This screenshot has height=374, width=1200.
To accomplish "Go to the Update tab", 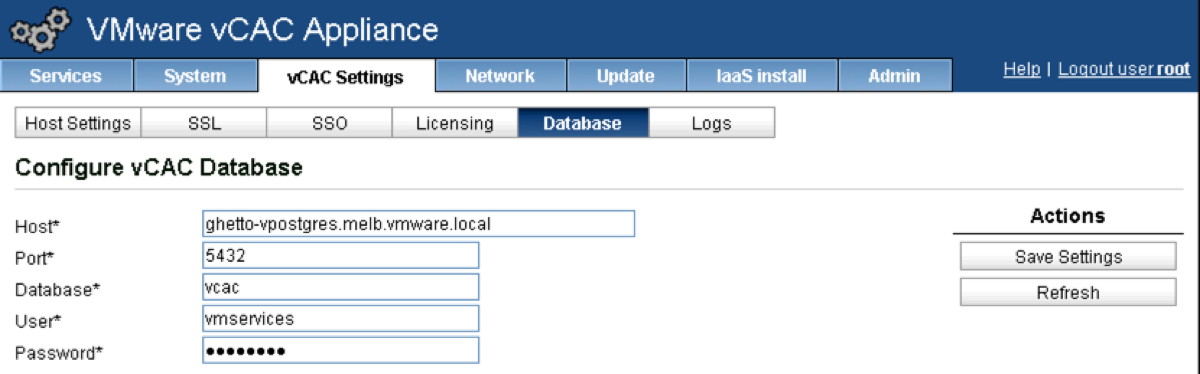I will [x=626, y=76].
